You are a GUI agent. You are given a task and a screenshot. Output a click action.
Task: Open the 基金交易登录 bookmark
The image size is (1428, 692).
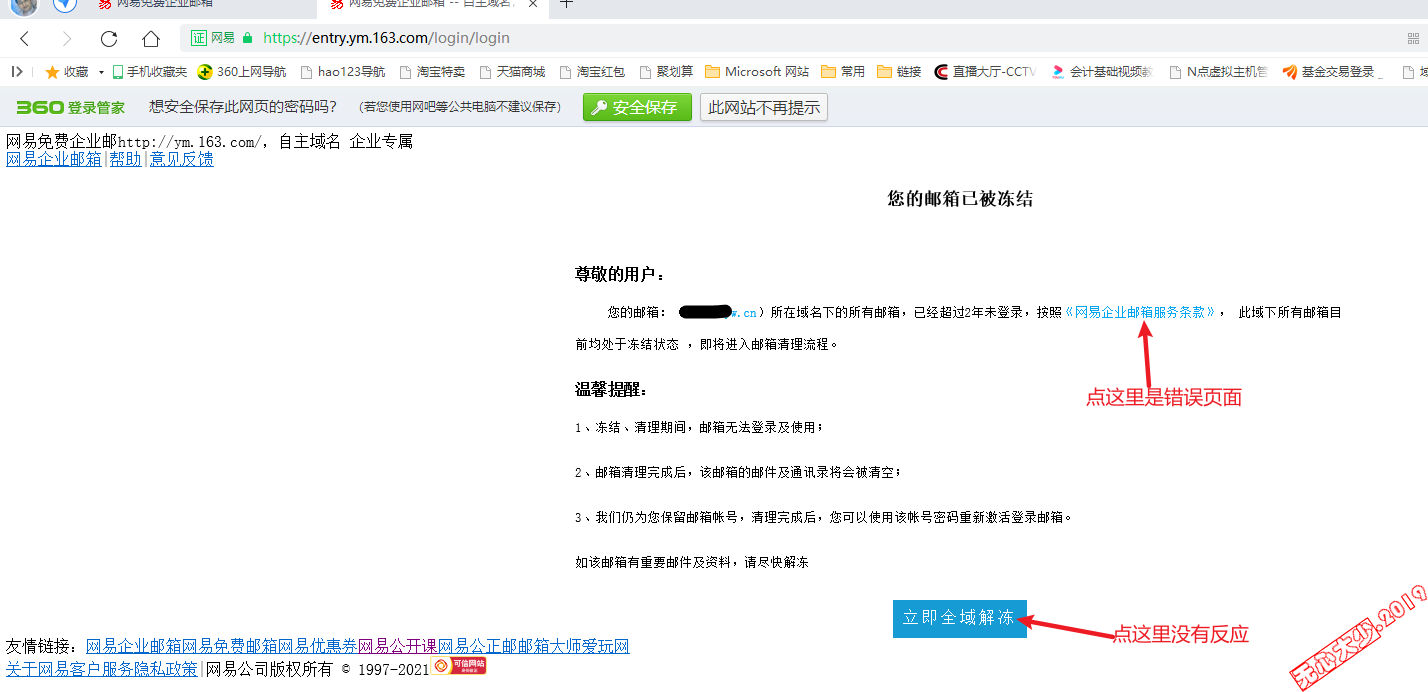tap(1332, 72)
